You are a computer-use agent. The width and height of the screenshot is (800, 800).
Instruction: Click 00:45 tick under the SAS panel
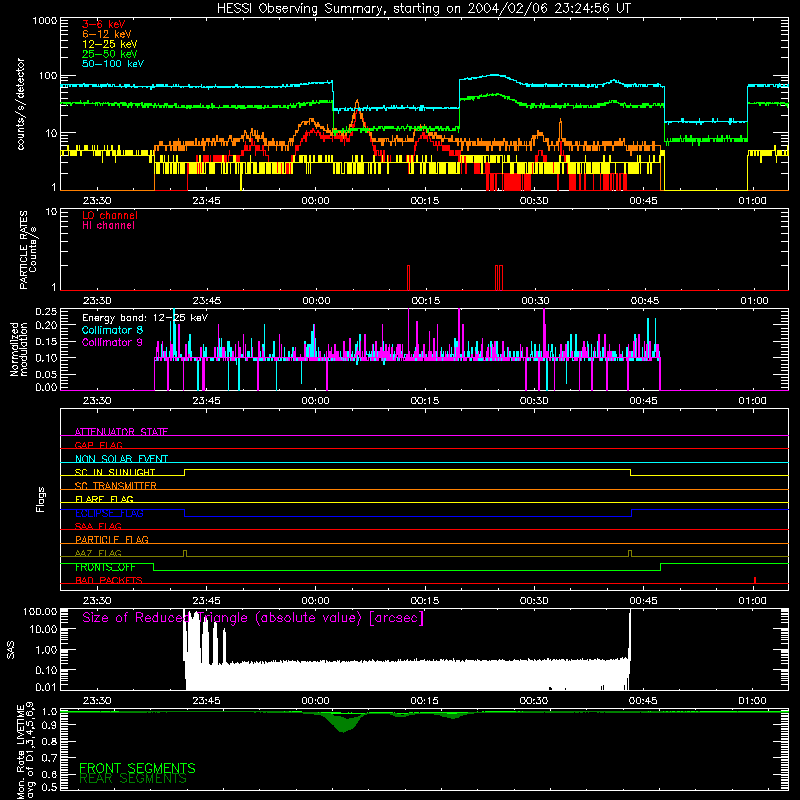tap(643, 701)
